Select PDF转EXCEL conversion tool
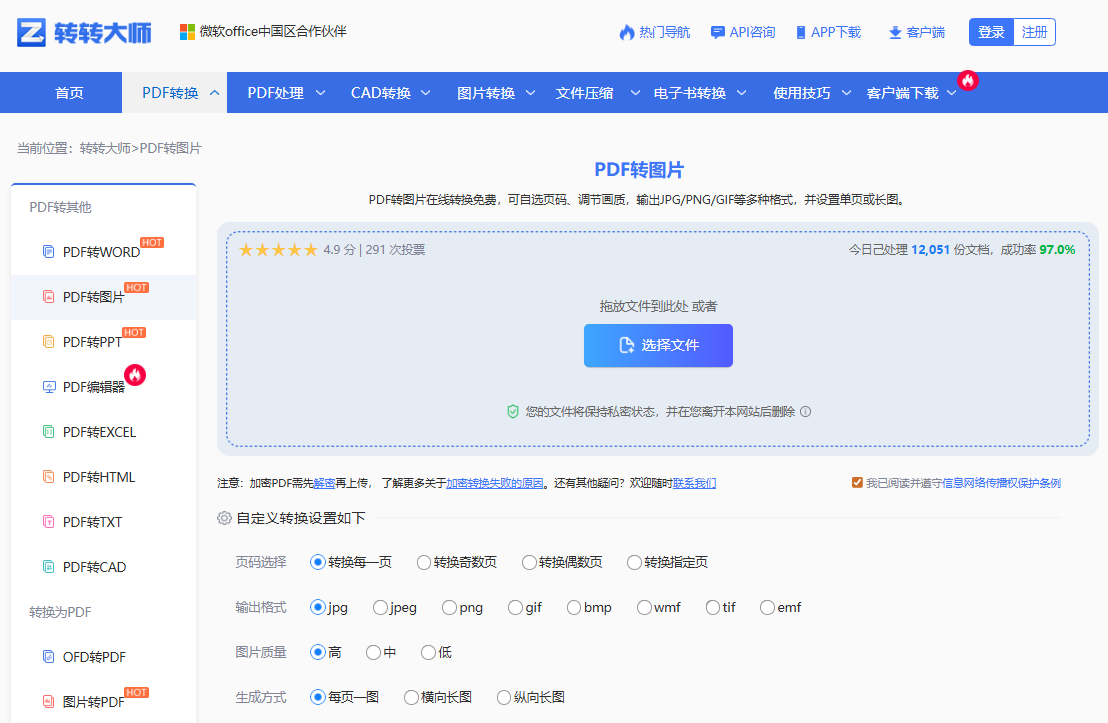1108x723 pixels. tap(100, 431)
